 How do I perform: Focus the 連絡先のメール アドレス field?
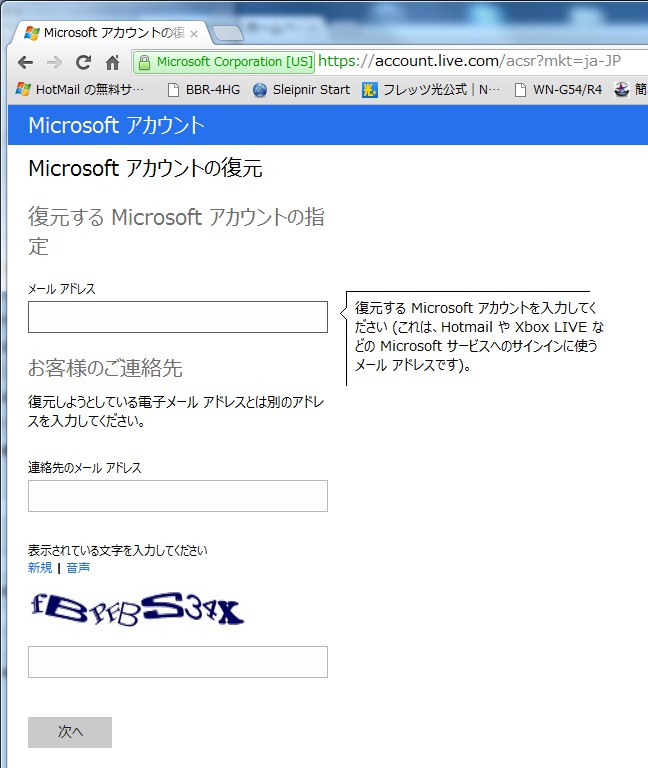[178, 496]
